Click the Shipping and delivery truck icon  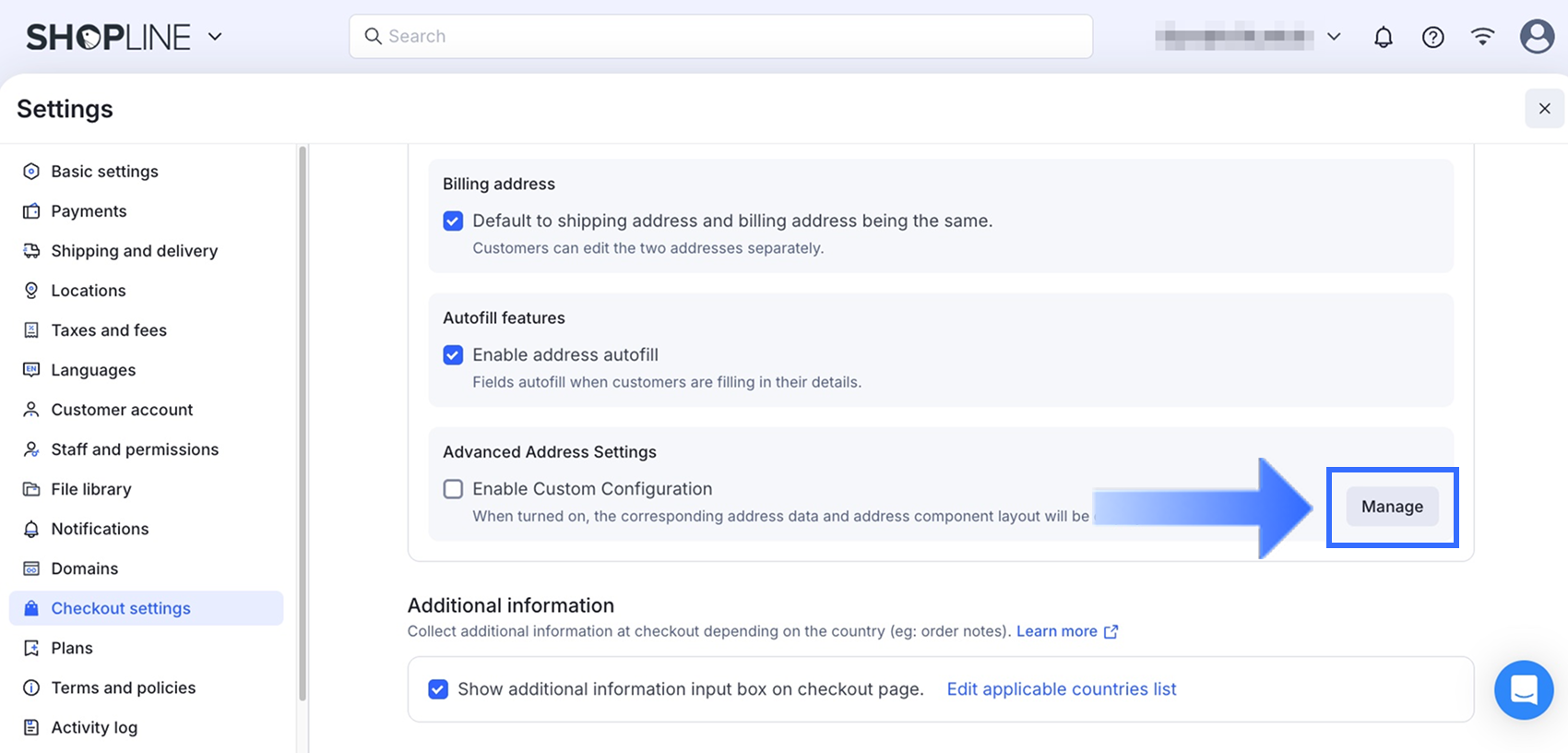31,251
